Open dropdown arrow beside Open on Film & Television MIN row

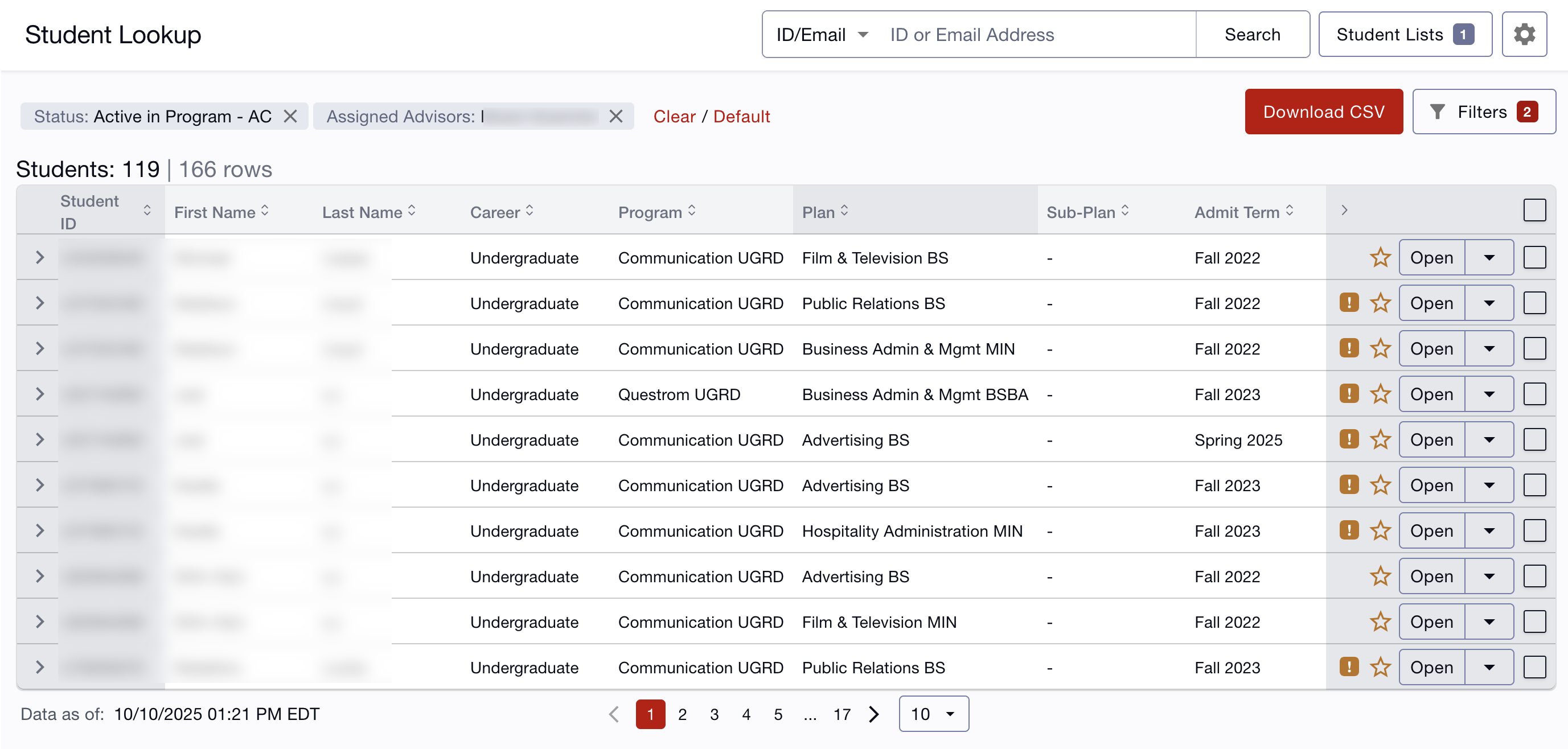(x=1489, y=622)
